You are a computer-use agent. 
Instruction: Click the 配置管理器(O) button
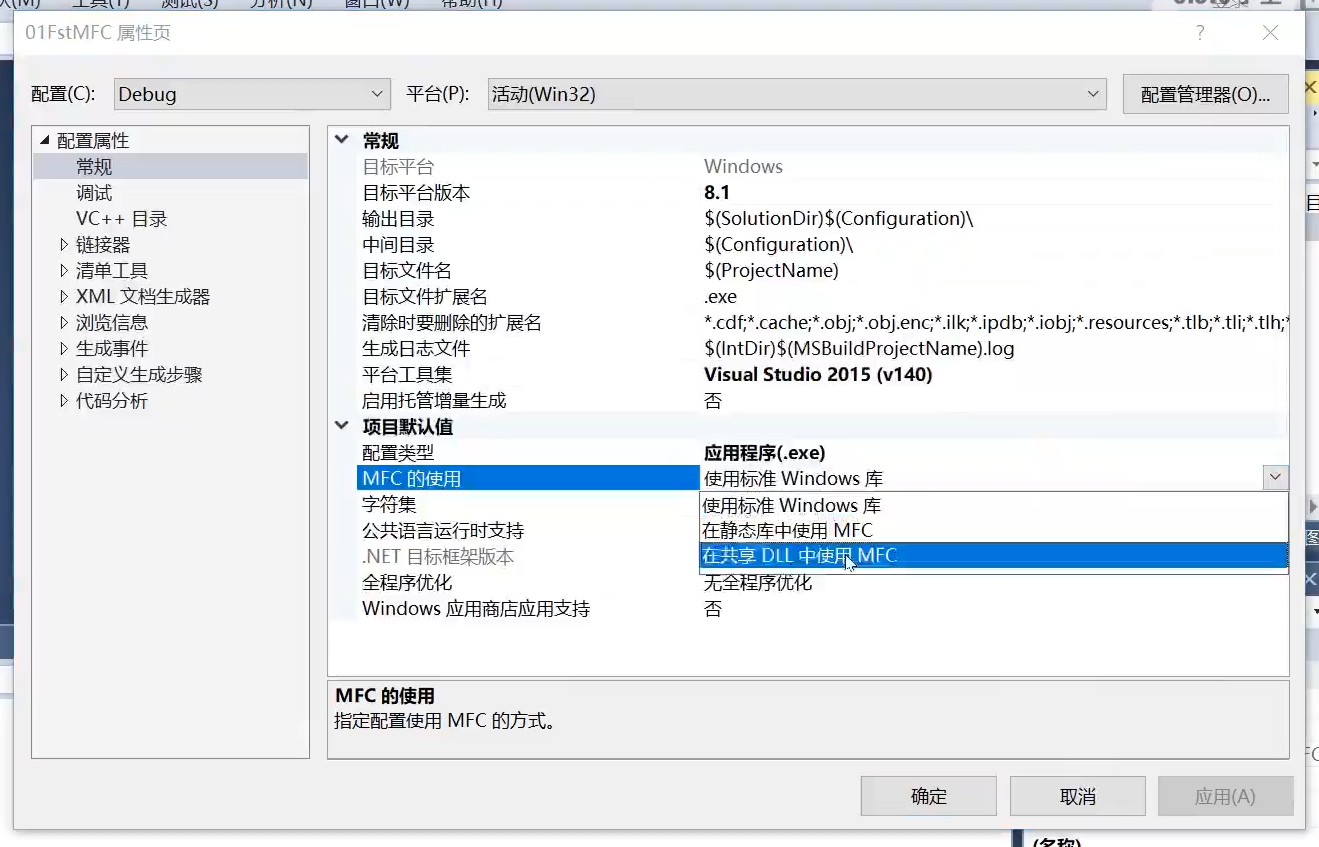pyautogui.click(x=1205, y=92)
